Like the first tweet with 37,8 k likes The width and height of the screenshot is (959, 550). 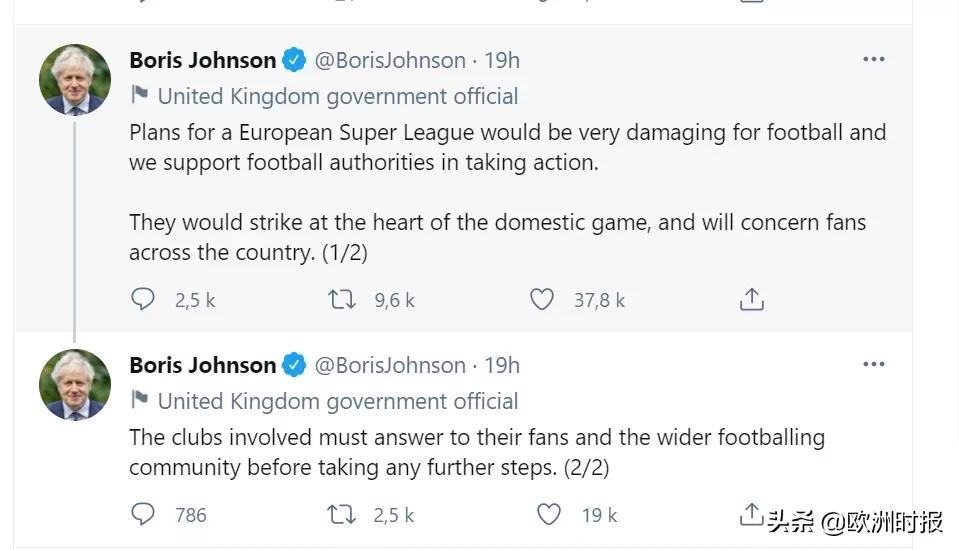541,299
